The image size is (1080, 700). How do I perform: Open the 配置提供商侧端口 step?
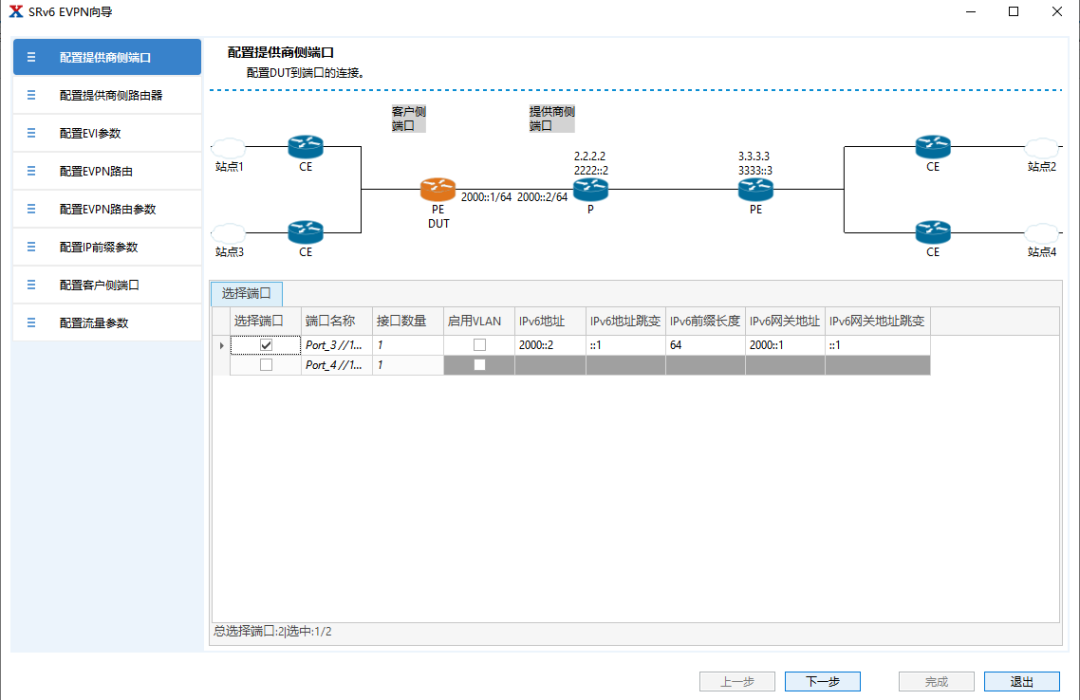point(107,57)
